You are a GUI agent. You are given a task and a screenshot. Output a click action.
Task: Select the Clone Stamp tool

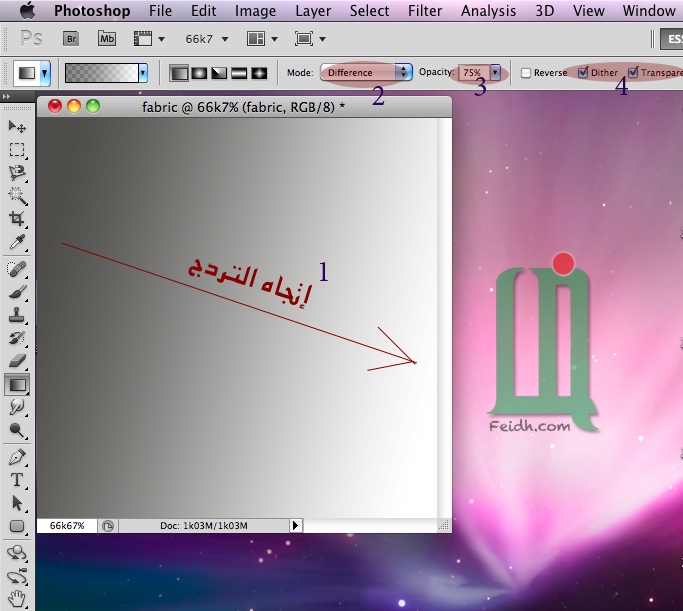(17, 315)
